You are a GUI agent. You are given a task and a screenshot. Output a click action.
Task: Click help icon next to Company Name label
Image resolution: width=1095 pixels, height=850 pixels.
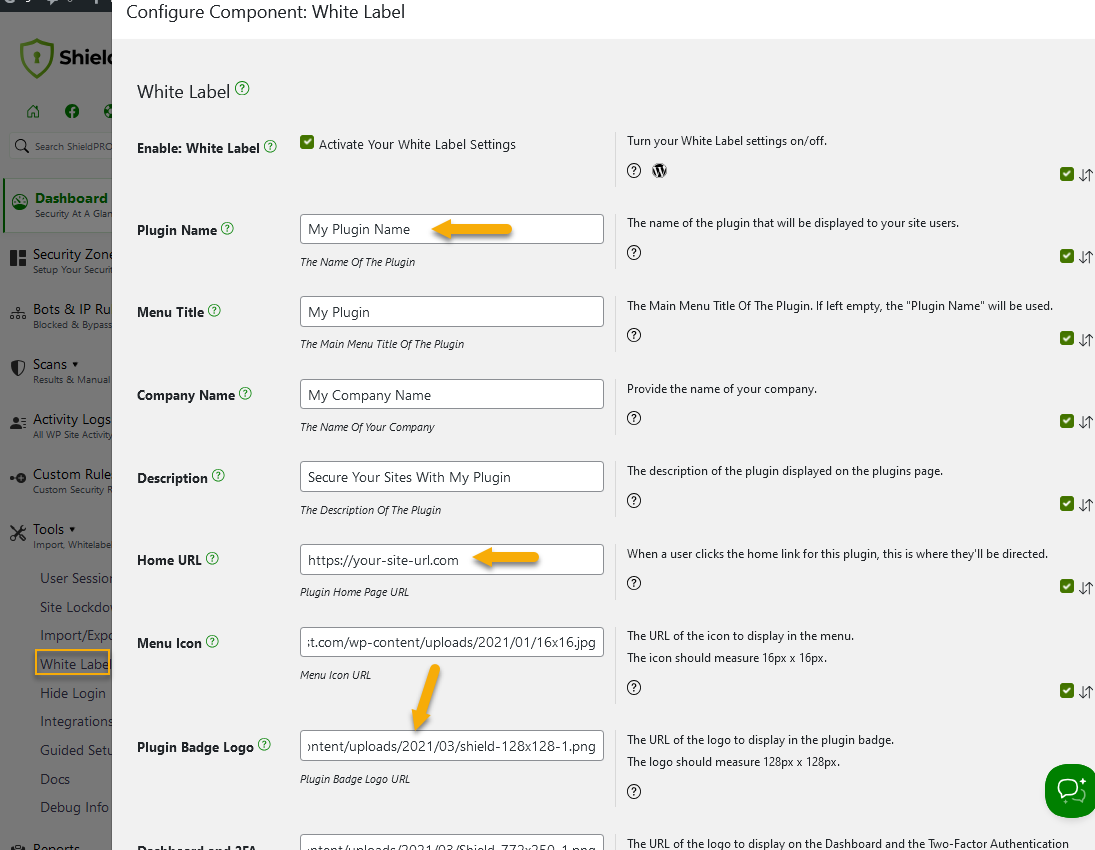[245, 393]
